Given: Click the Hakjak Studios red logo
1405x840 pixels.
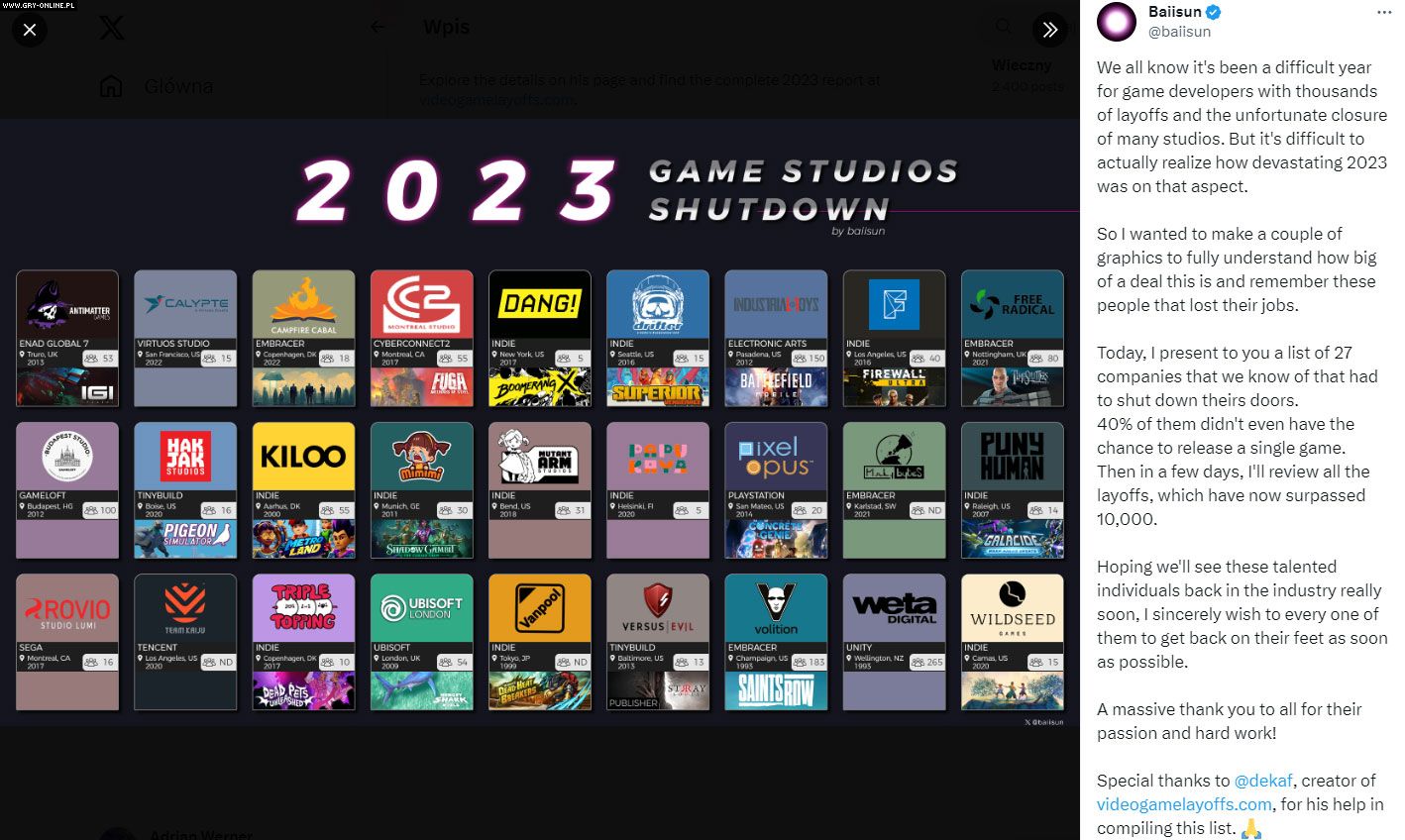Looking at the screenshot, I should pyautogui.click(x=185, y=457).
